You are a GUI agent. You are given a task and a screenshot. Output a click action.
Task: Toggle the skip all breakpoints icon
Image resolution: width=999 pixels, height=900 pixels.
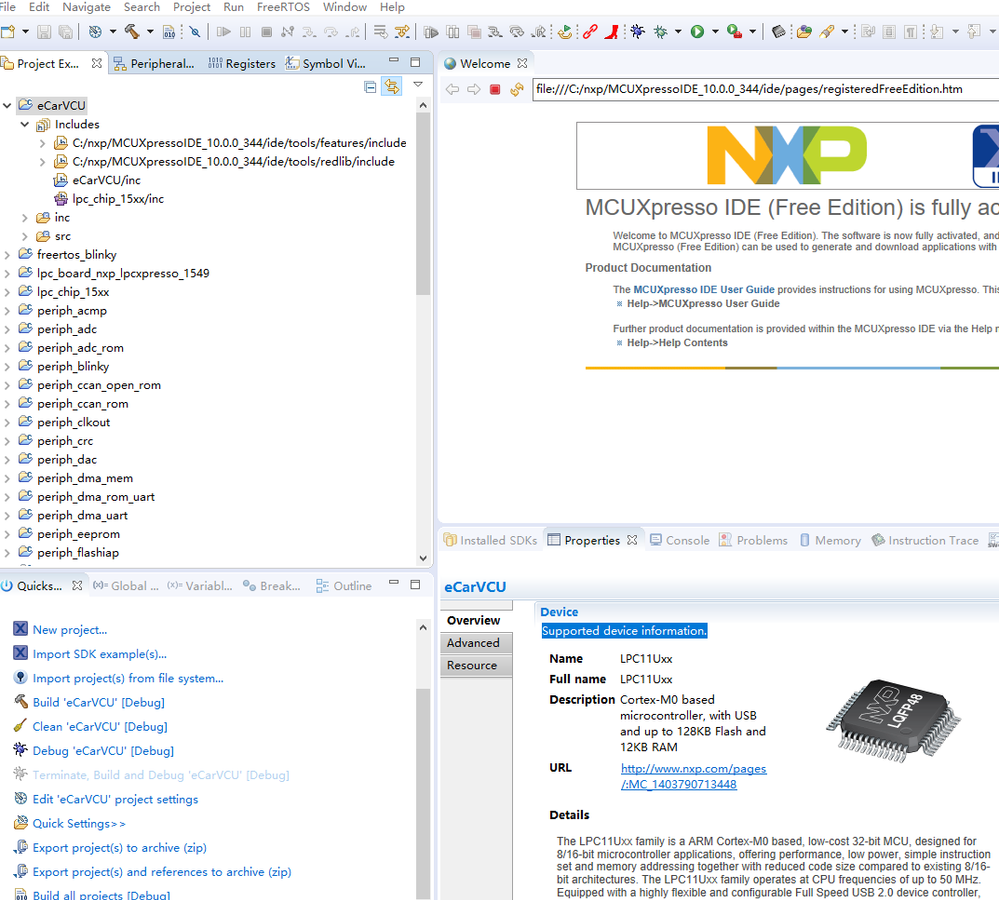[195, 31]
